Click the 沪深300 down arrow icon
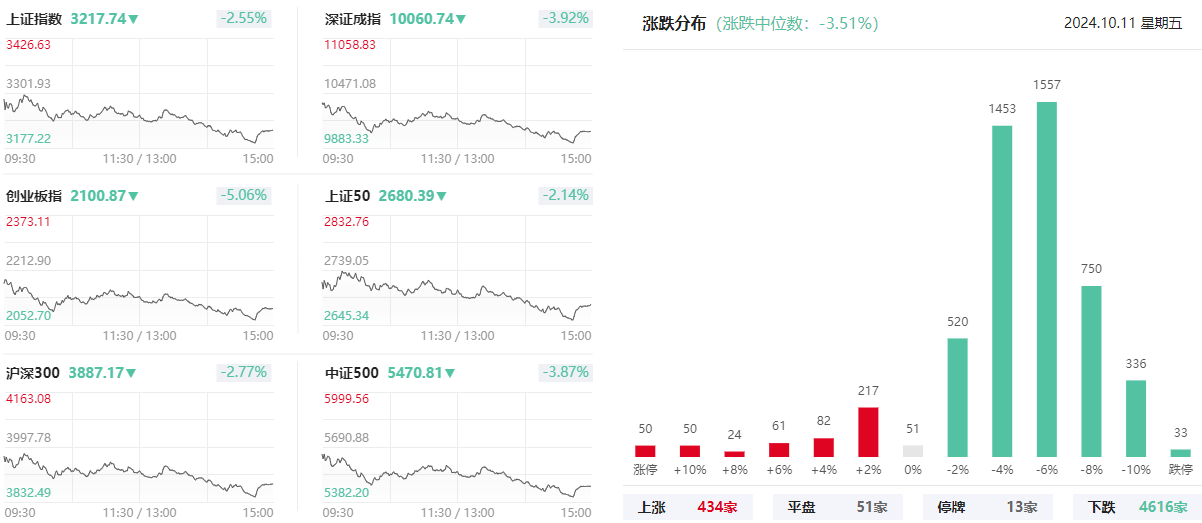 [x=131, y=373]
